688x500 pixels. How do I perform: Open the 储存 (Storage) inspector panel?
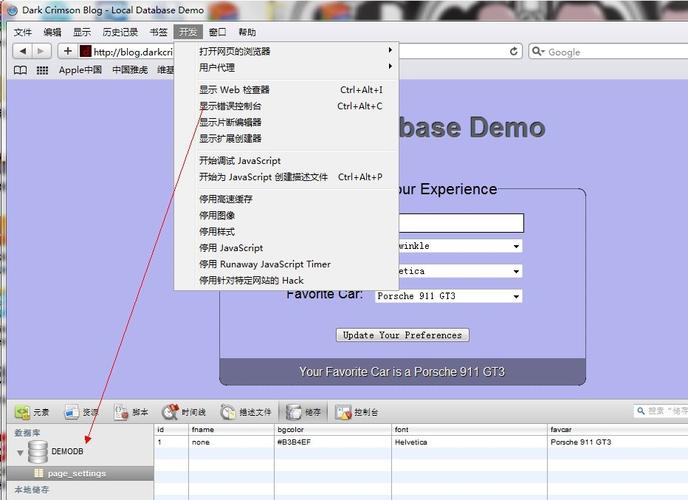(304, 412)
